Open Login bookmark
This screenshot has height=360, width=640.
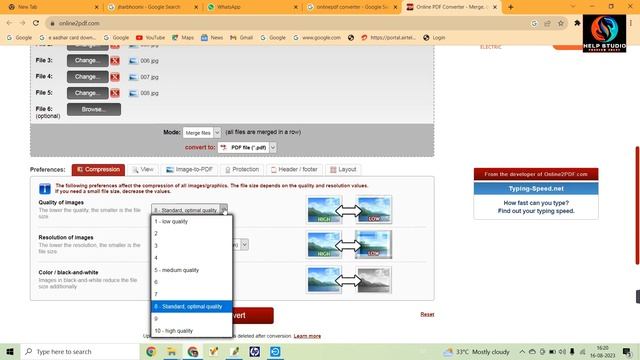[434, 38]
